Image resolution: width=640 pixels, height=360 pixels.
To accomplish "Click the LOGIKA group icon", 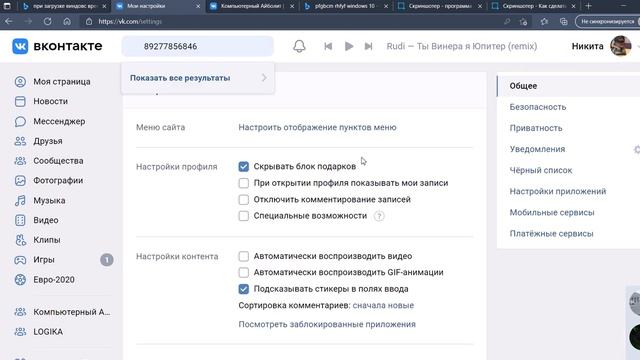I will coord(20,331).
